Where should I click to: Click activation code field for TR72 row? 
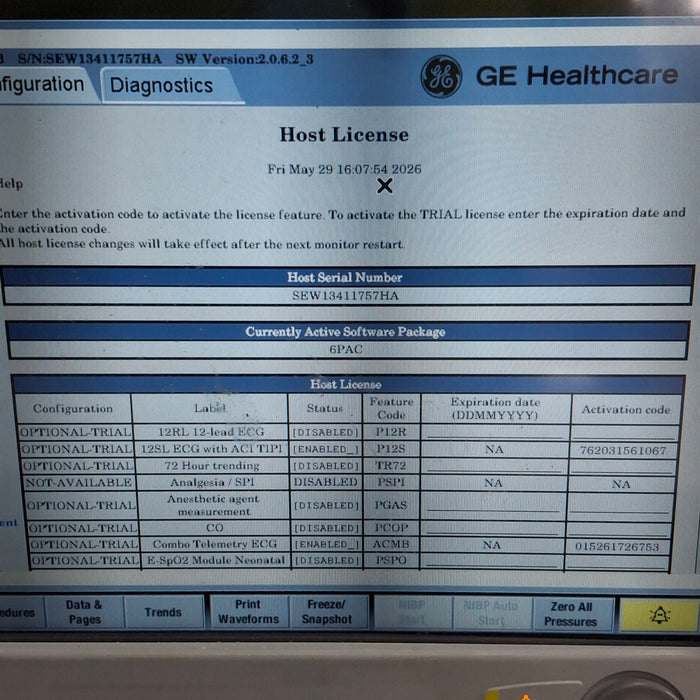coord(622,467)
